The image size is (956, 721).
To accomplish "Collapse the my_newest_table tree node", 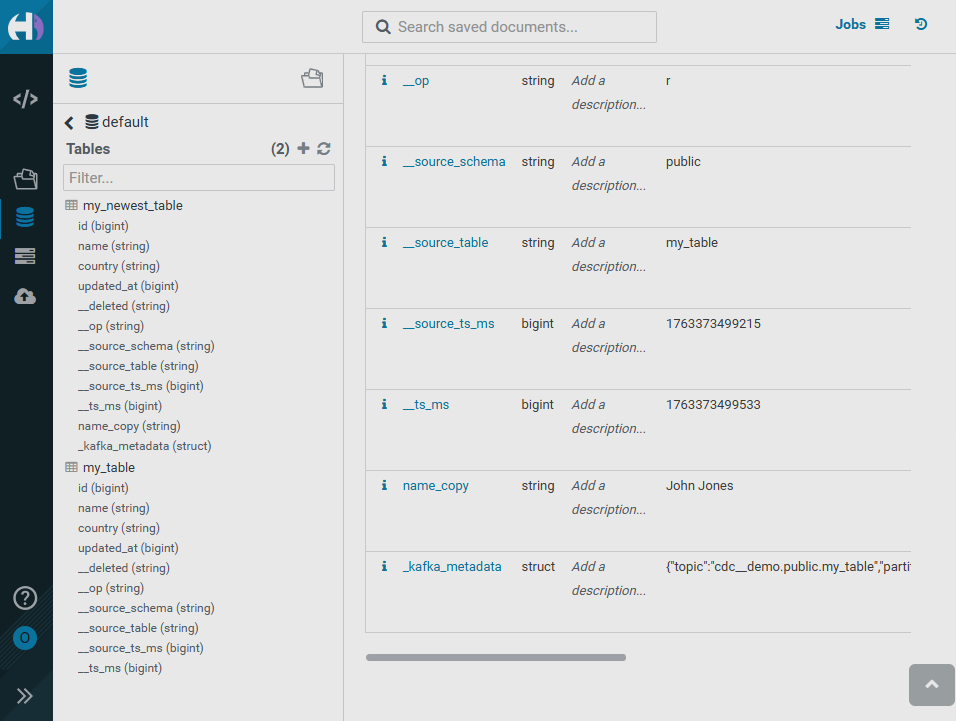I will tap(71, 205).
